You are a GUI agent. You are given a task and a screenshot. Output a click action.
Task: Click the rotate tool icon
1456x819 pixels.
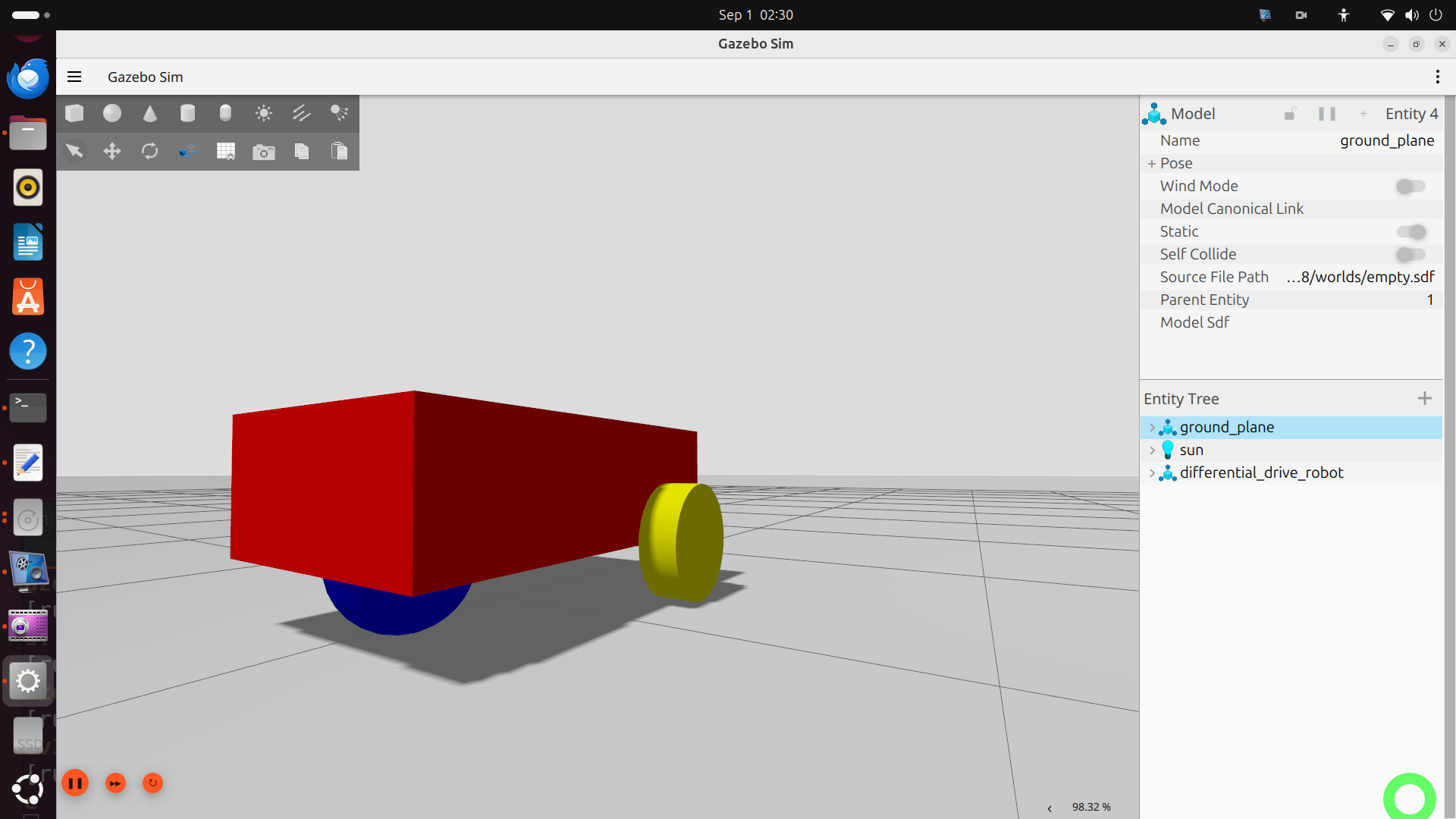coord(149,150)
